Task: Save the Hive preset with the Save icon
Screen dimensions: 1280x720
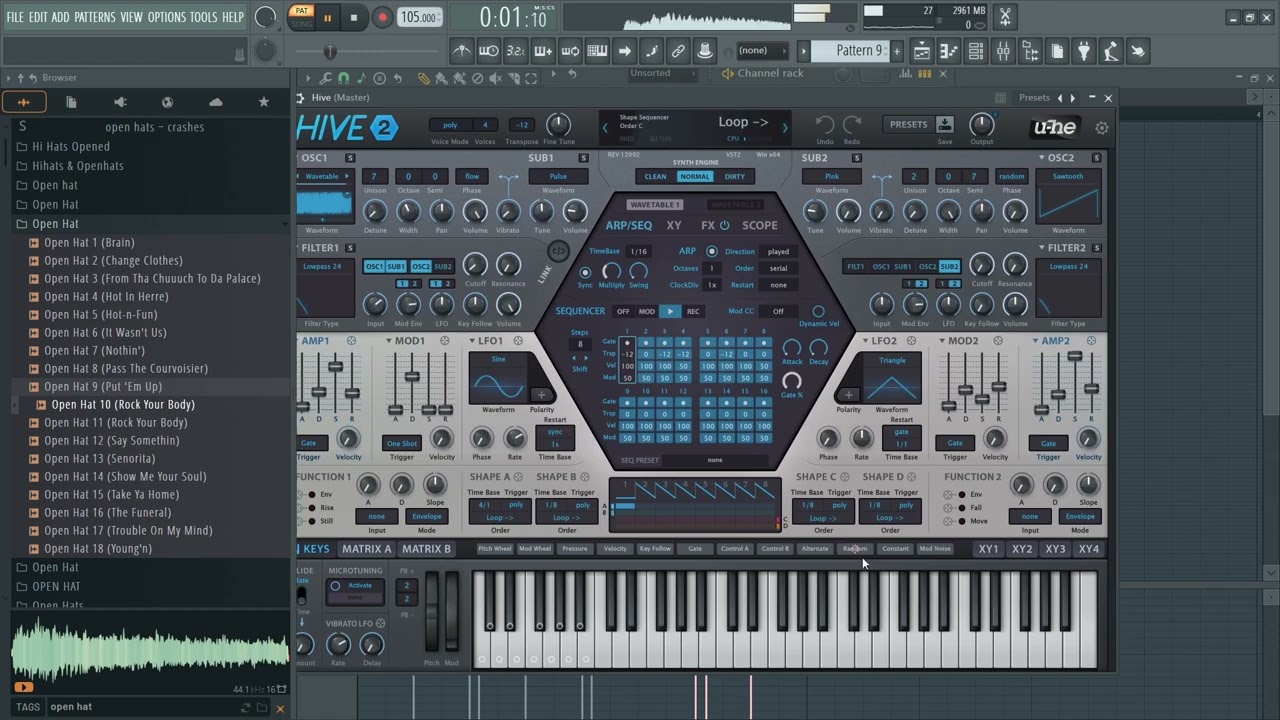Action: tap(945, 124)
